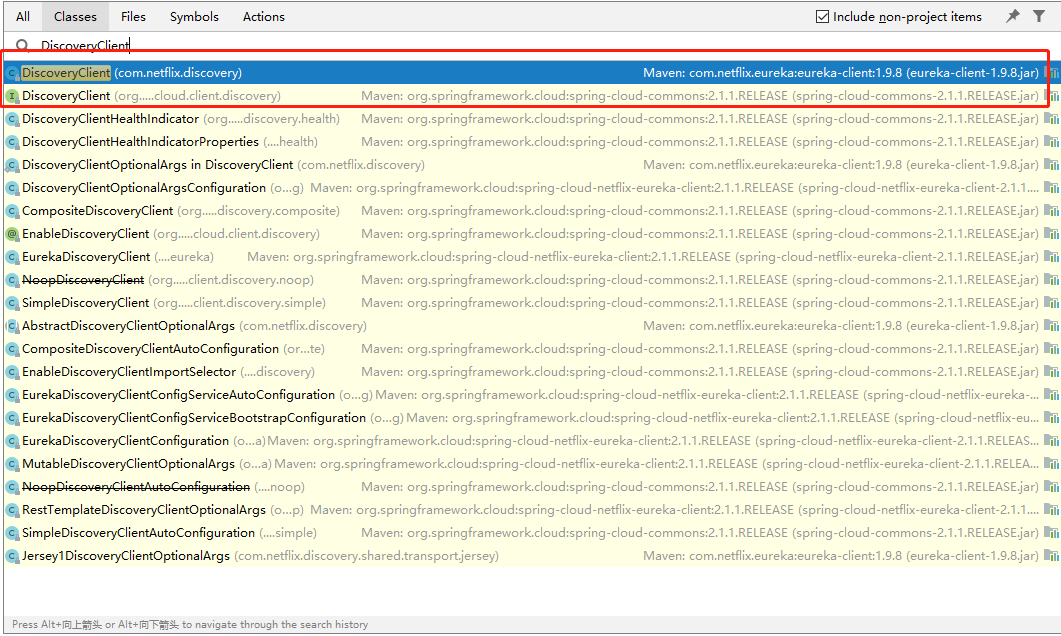Select NoopDiscoveryClientAutoConfiguration result
This screenshot has width=1061, height=636.
531,486
